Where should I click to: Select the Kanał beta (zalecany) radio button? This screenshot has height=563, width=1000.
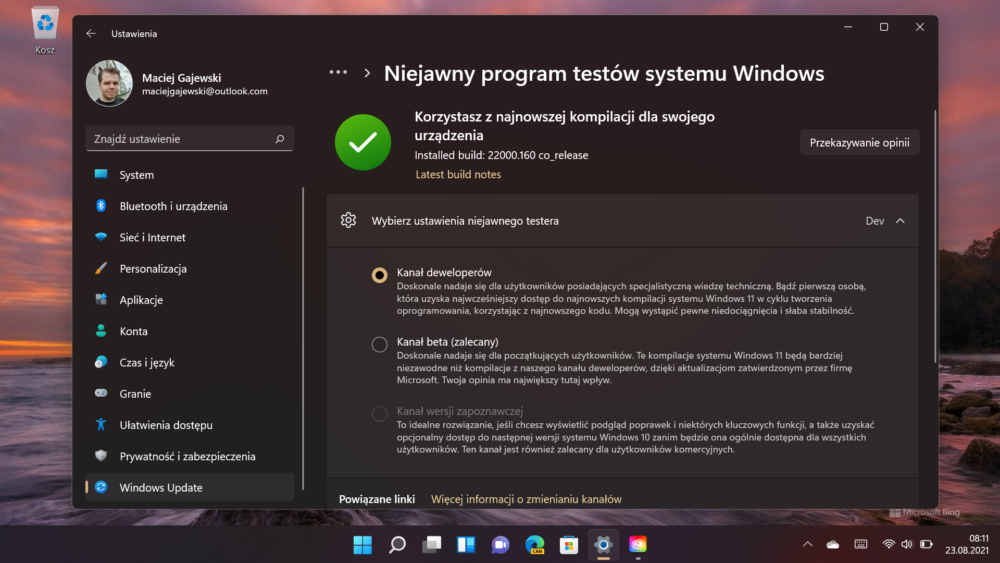[379, 344]
